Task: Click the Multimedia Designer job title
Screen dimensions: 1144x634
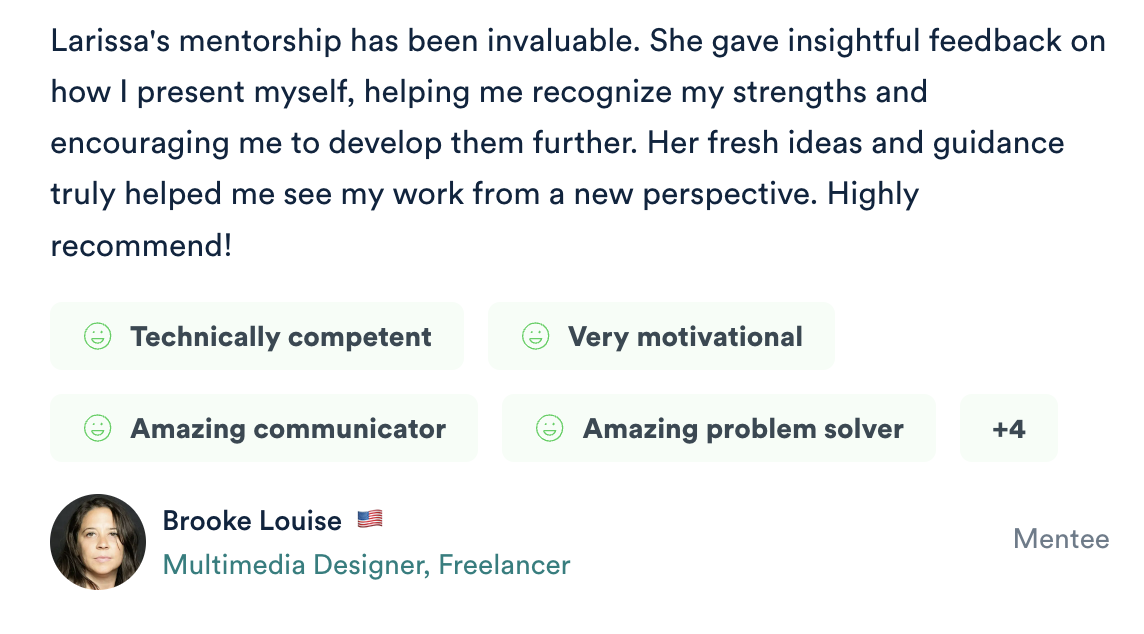Action: click(x=296, y=565)
